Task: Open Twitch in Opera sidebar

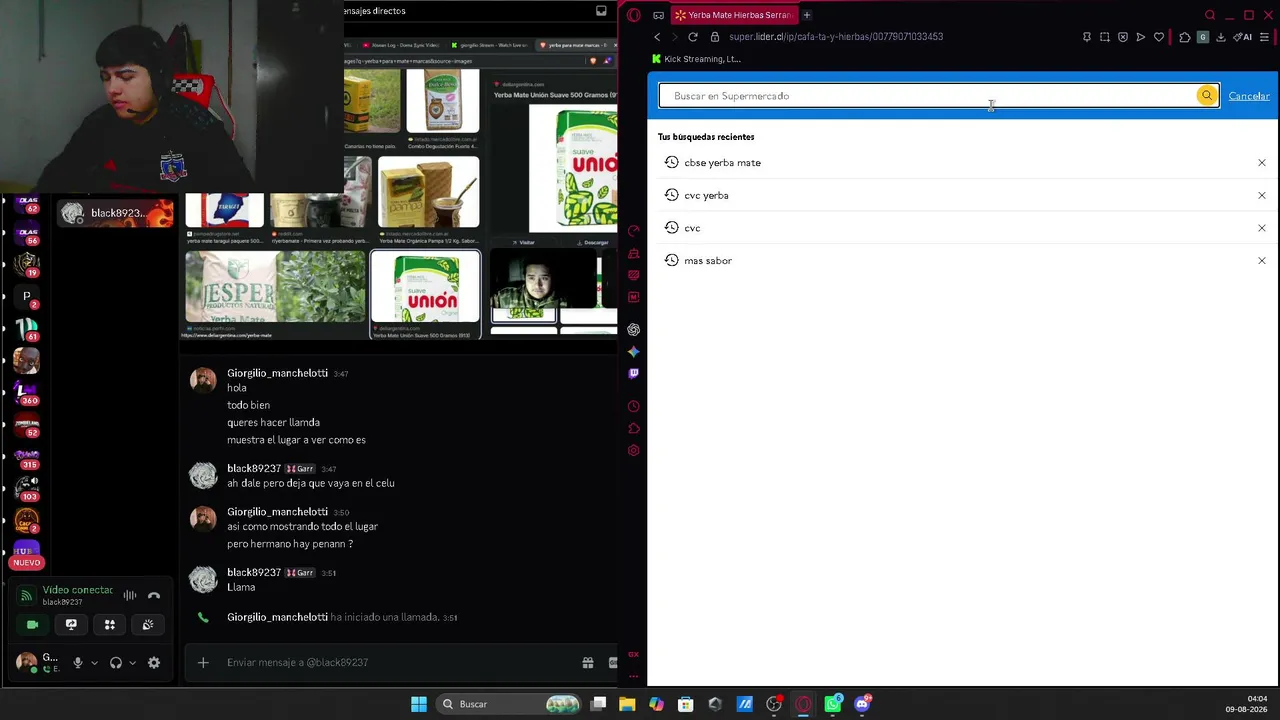Action: point(633,374)
